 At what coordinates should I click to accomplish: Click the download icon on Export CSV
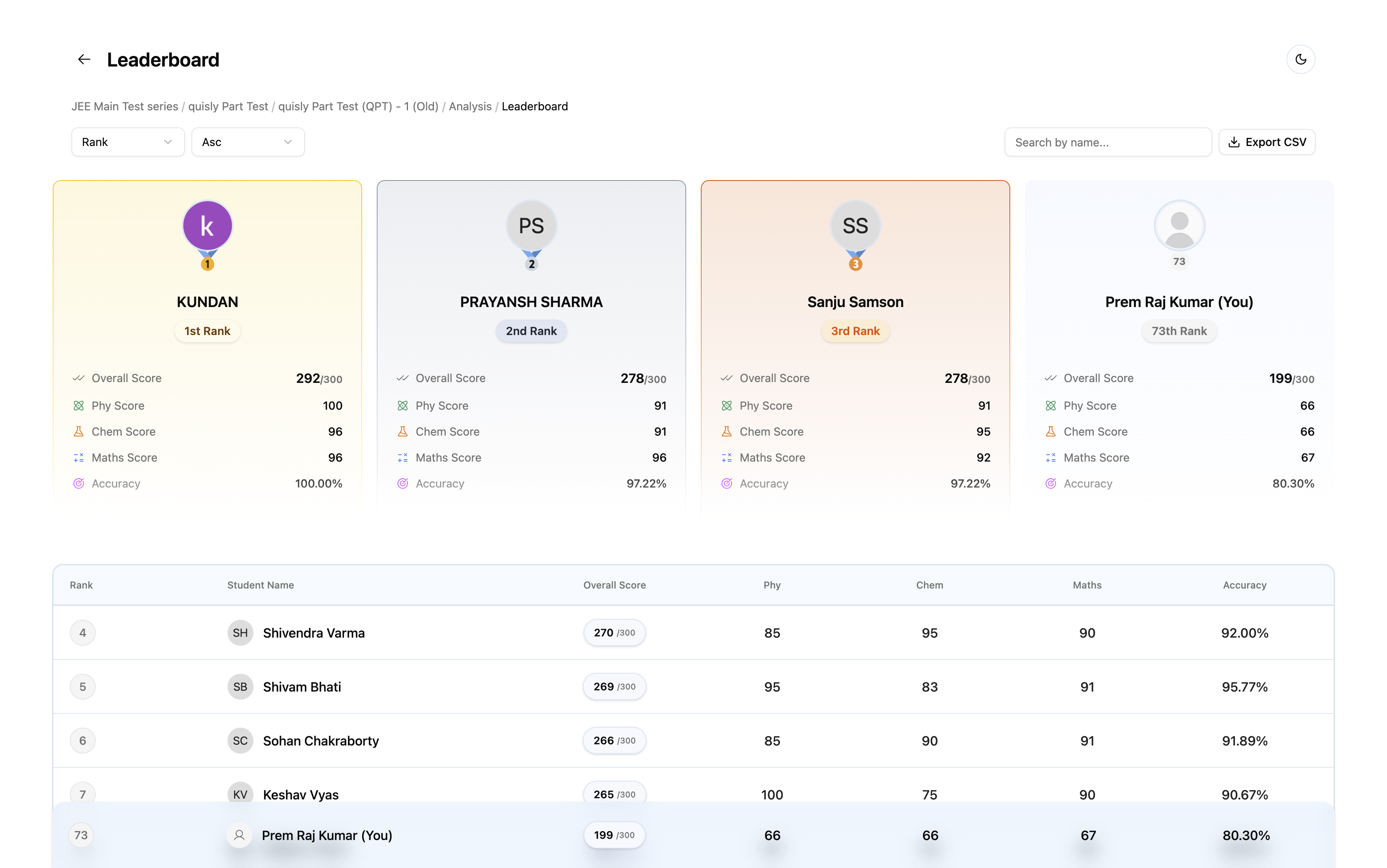point(1234,142)
